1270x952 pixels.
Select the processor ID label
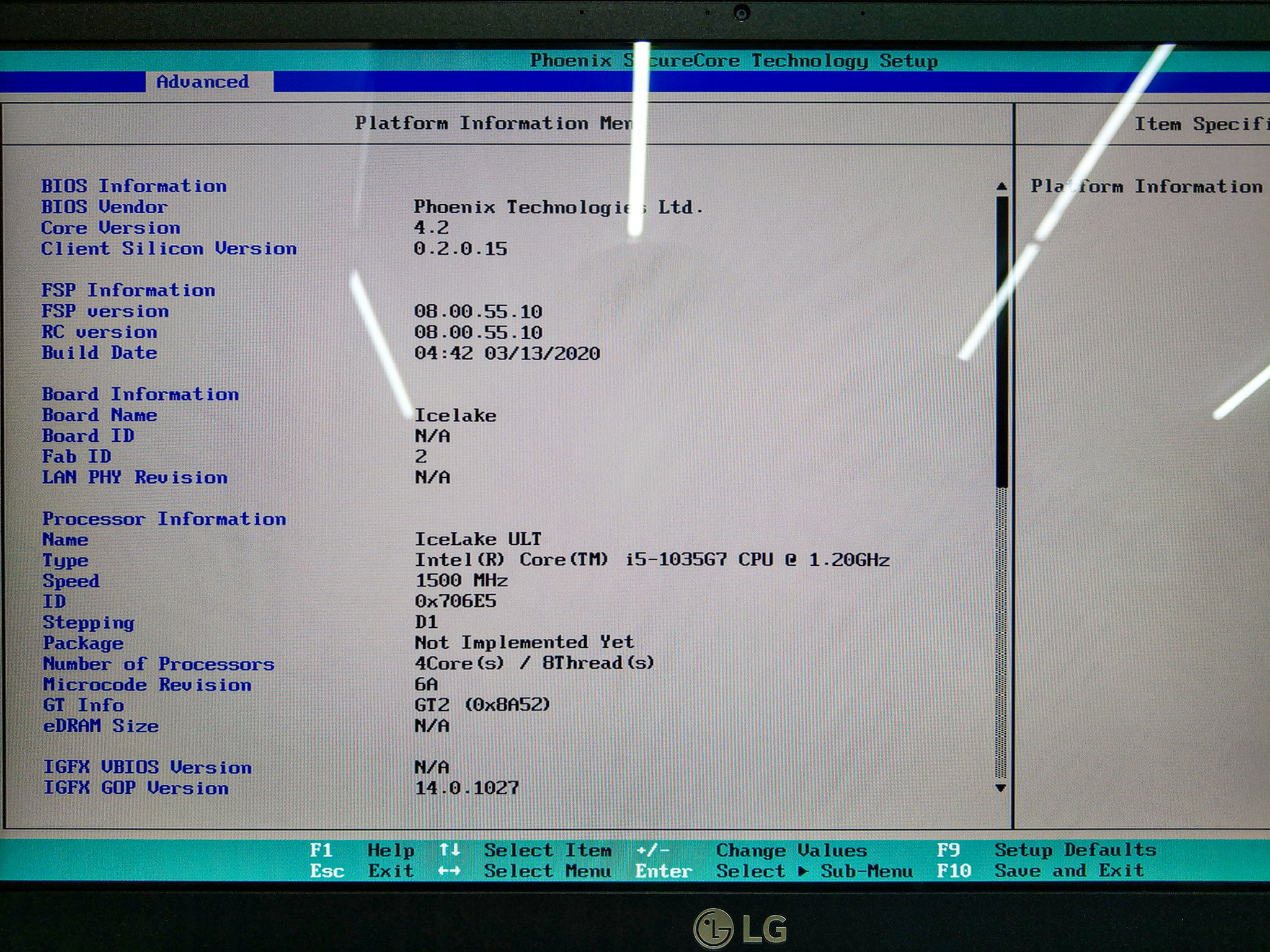(x=53, y=602)
